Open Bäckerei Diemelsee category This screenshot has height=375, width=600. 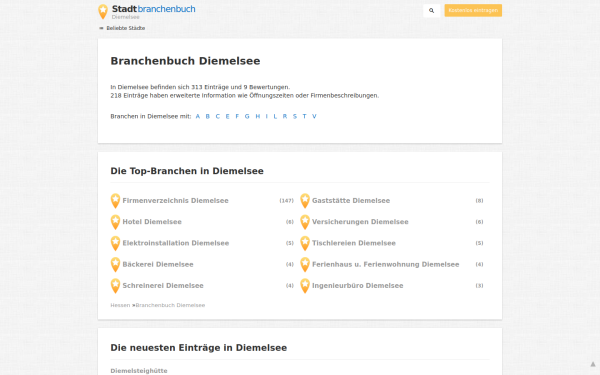[x=158, y=264]
